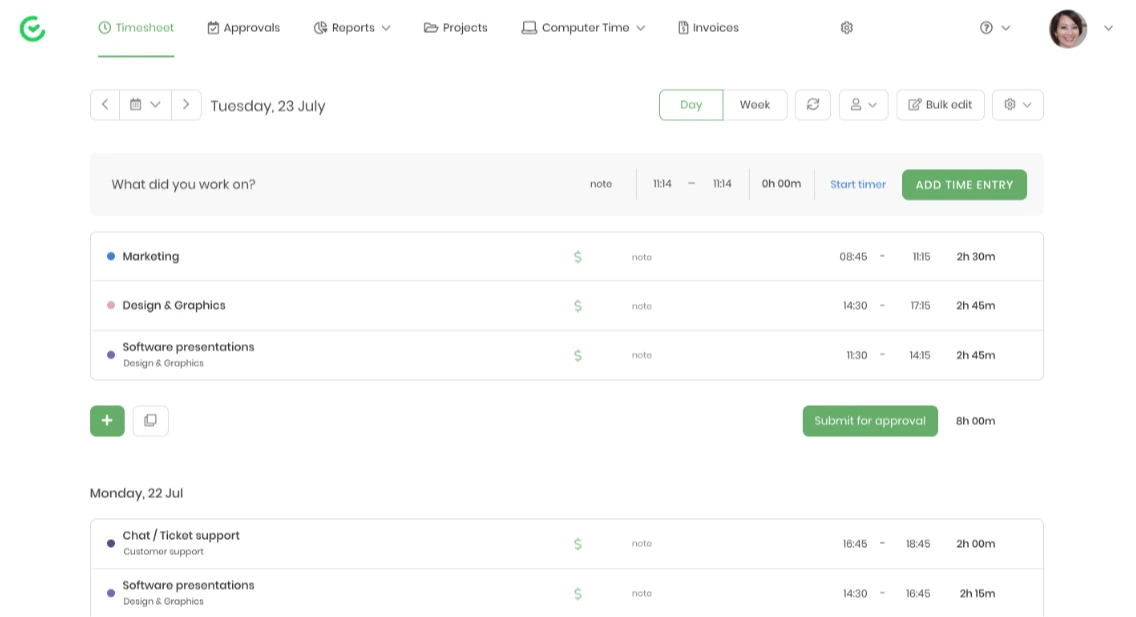Click the 0h 00m duration in the entry bar
This screenshot has height=617, width=1136.
point(781,184)
